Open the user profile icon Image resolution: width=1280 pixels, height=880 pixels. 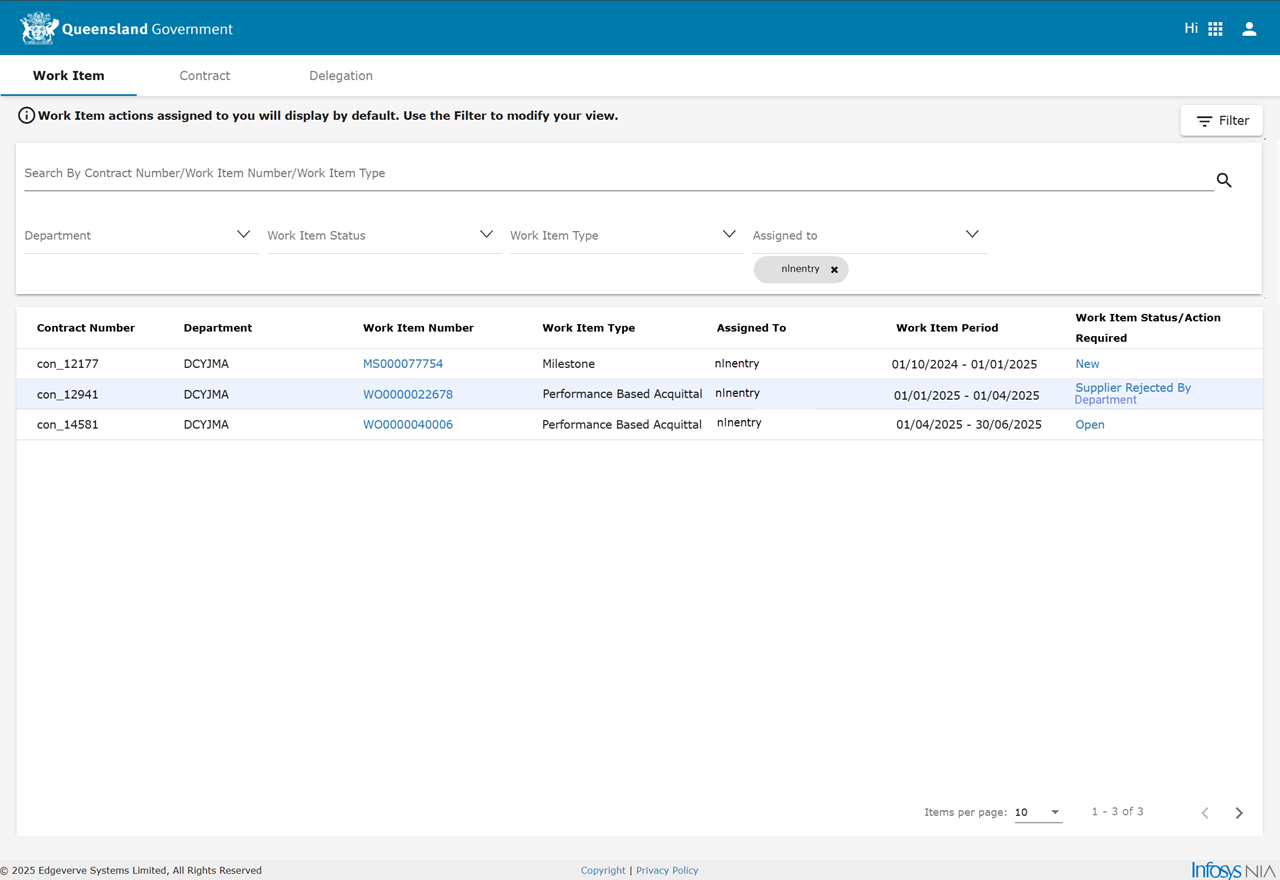(x=1249, y=29)
